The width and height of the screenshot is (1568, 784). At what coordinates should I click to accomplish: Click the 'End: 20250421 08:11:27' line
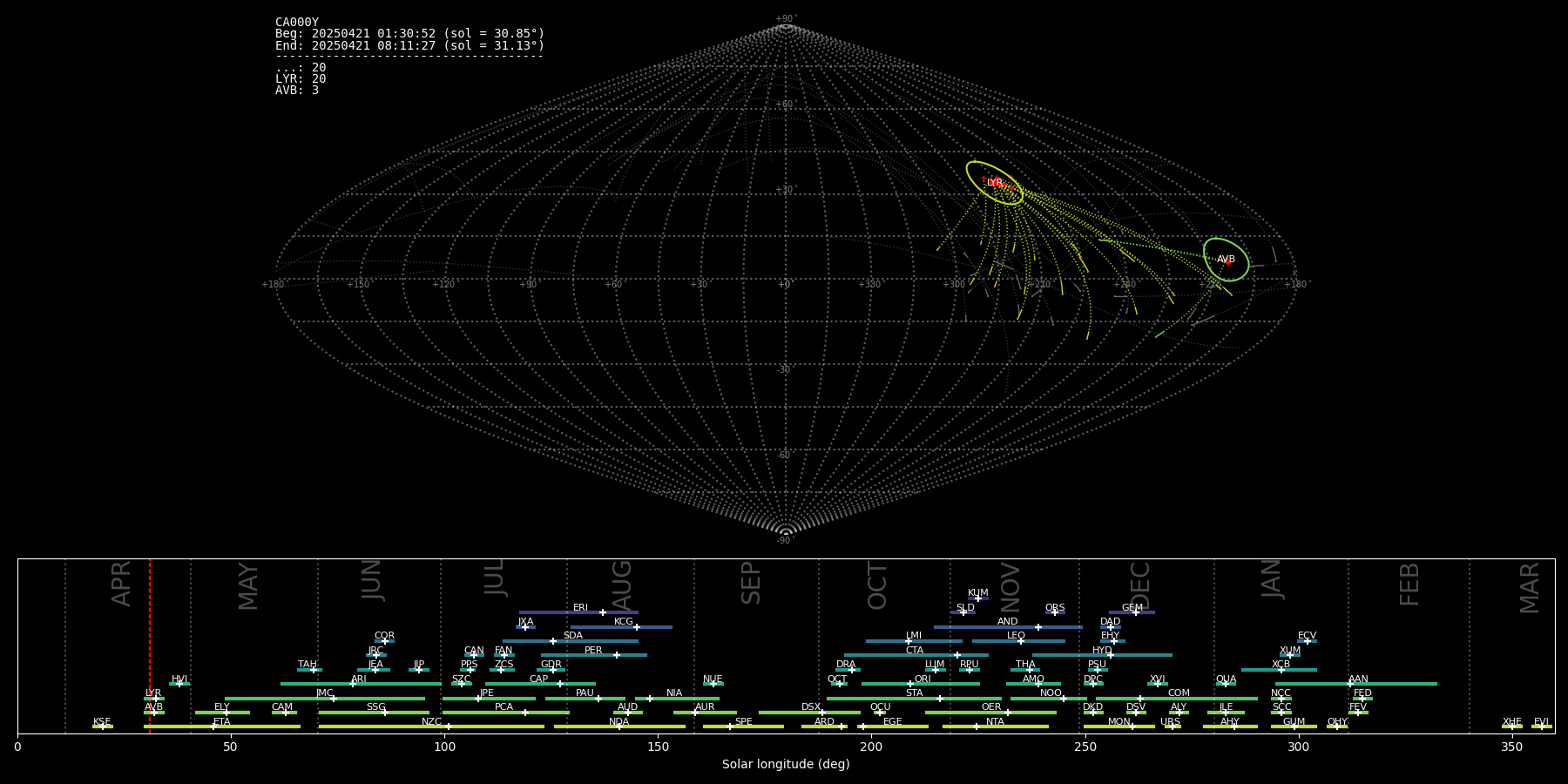pos(409,45)
